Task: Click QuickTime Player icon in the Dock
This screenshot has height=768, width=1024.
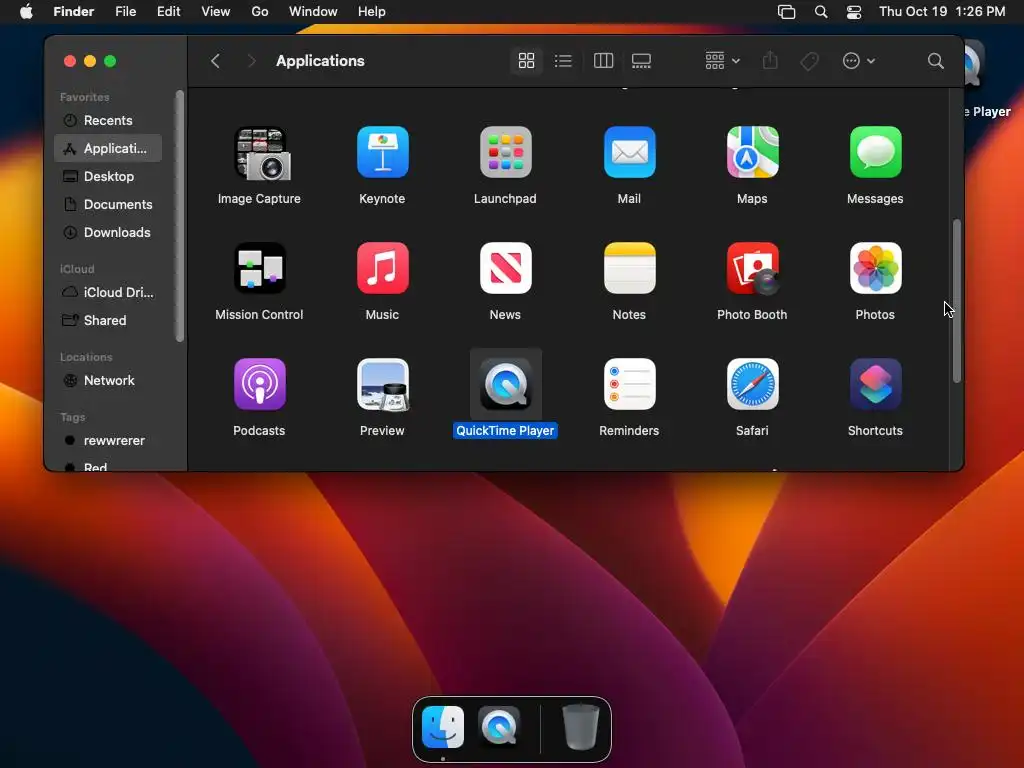Action: point(500,727)
